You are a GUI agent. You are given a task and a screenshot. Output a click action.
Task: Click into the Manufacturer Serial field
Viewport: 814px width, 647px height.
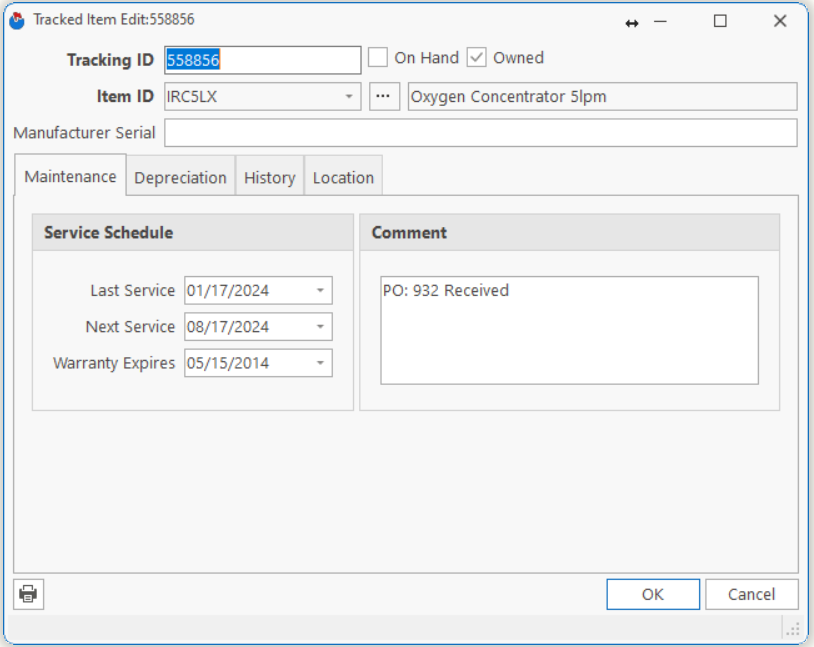(x=480, y=133)
